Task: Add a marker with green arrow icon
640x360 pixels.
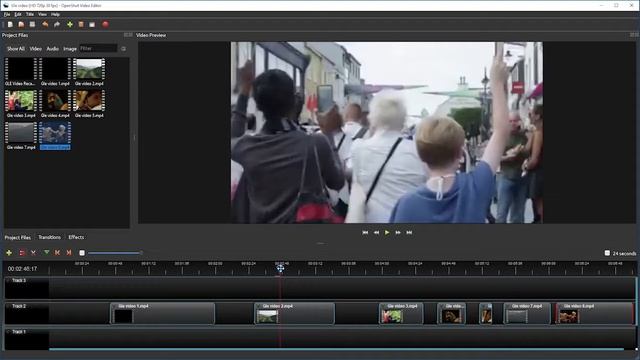Action: point(47,253)
